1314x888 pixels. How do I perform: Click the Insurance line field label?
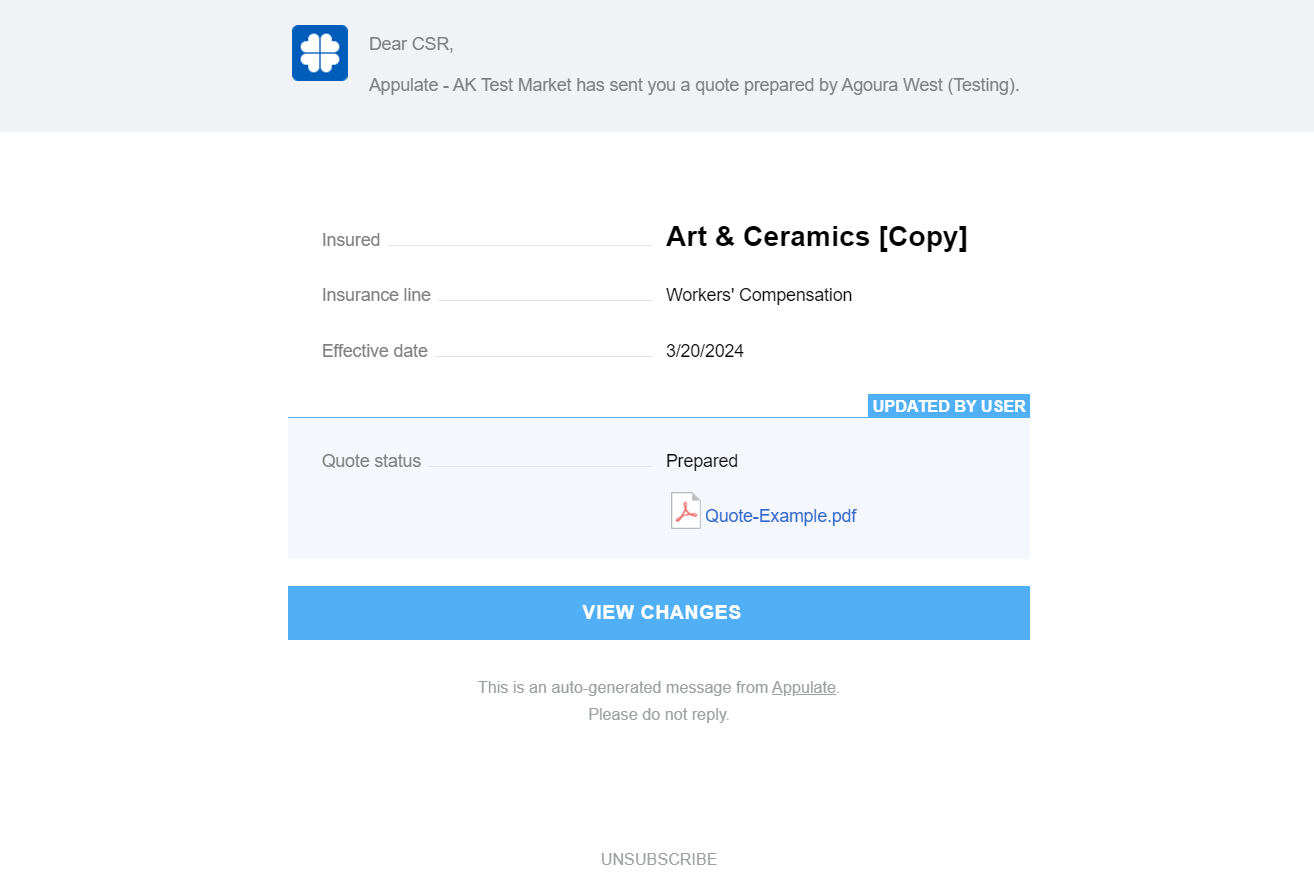click(376, 295)
